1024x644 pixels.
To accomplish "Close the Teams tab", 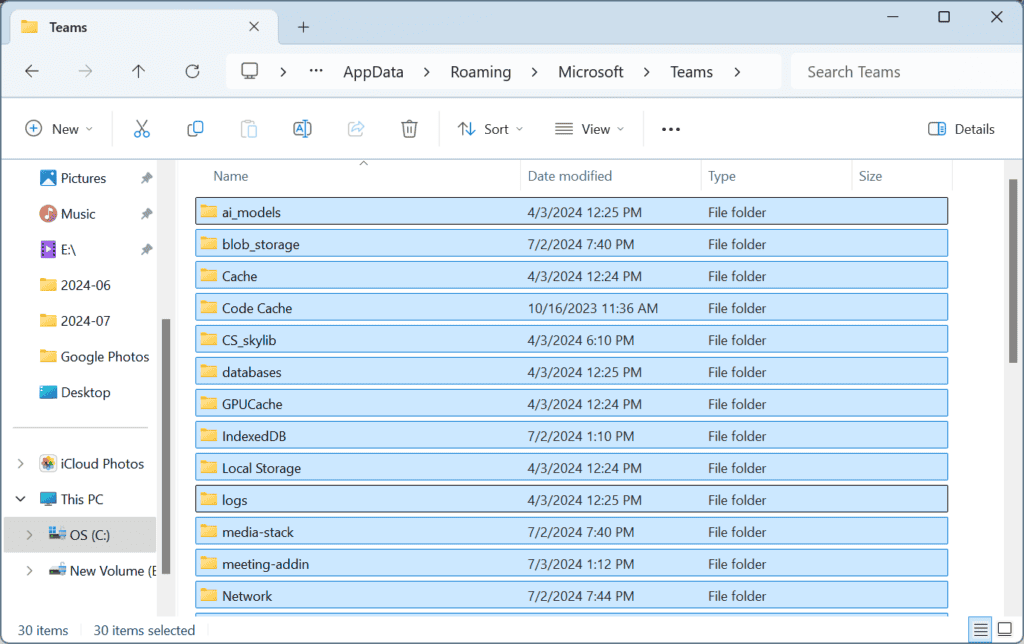I will tap(254, 27).
